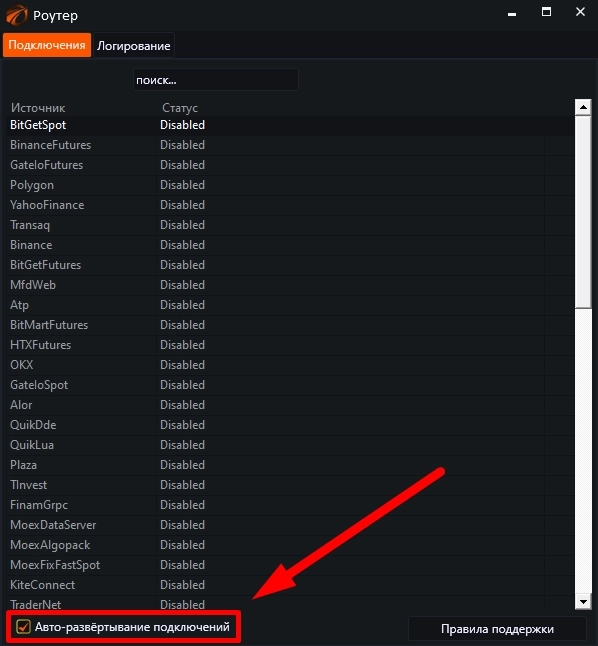Select the FinamGrpc source row
The height and width of the screenshot is (646, 598).
[x=290, y=505]
